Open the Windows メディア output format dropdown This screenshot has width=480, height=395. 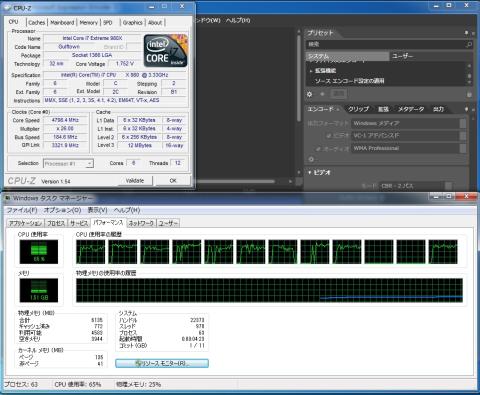pyautogui.click(x=409, y=123)
